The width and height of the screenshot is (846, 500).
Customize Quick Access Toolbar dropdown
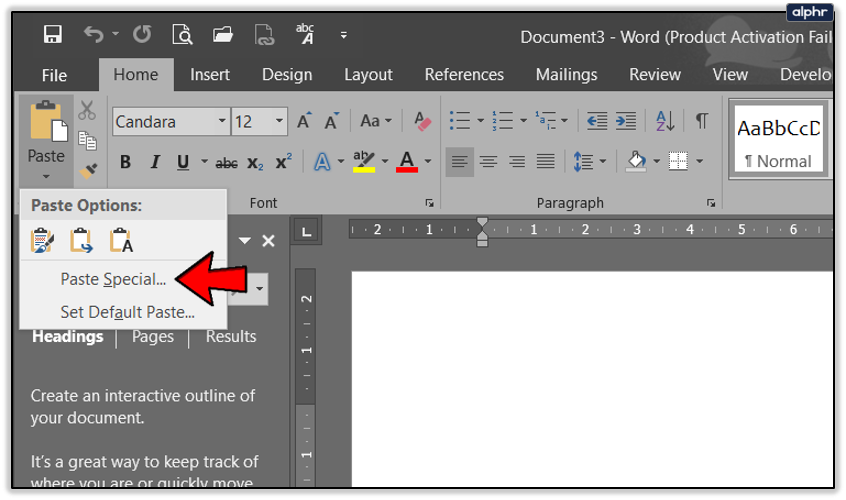click(x=344, y=35)
